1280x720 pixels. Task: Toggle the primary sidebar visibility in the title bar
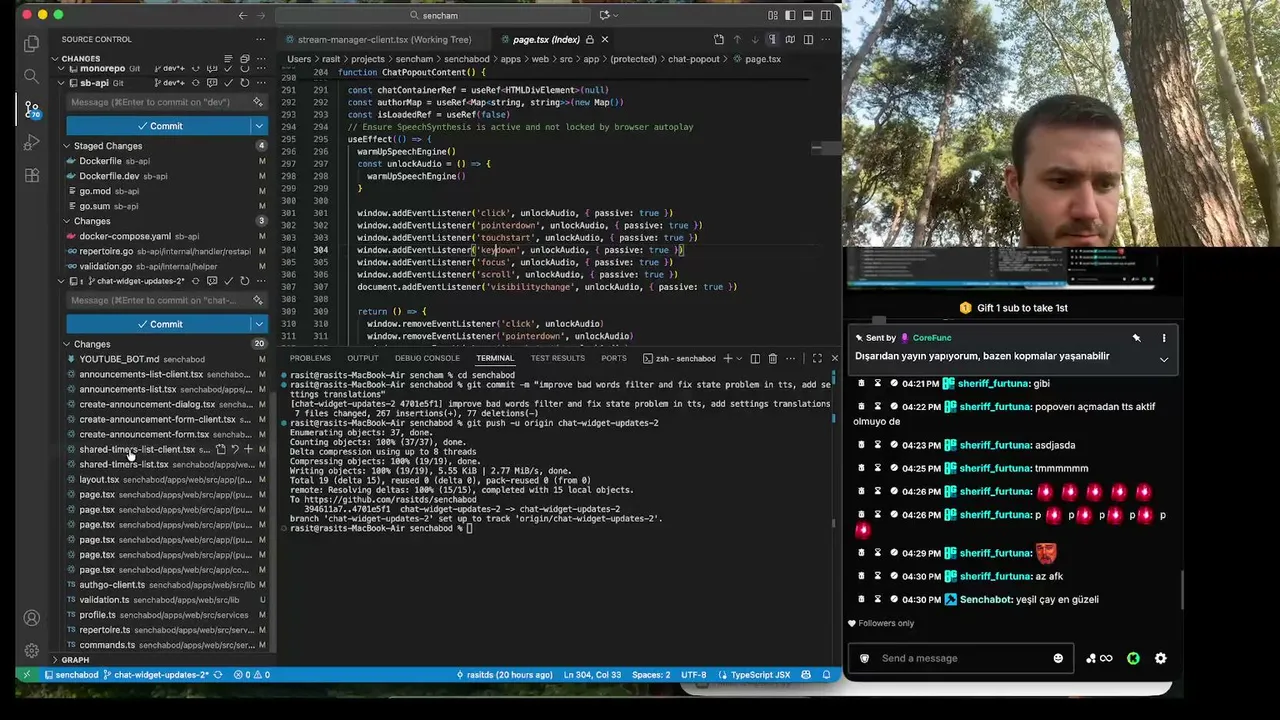coord(790,15)
